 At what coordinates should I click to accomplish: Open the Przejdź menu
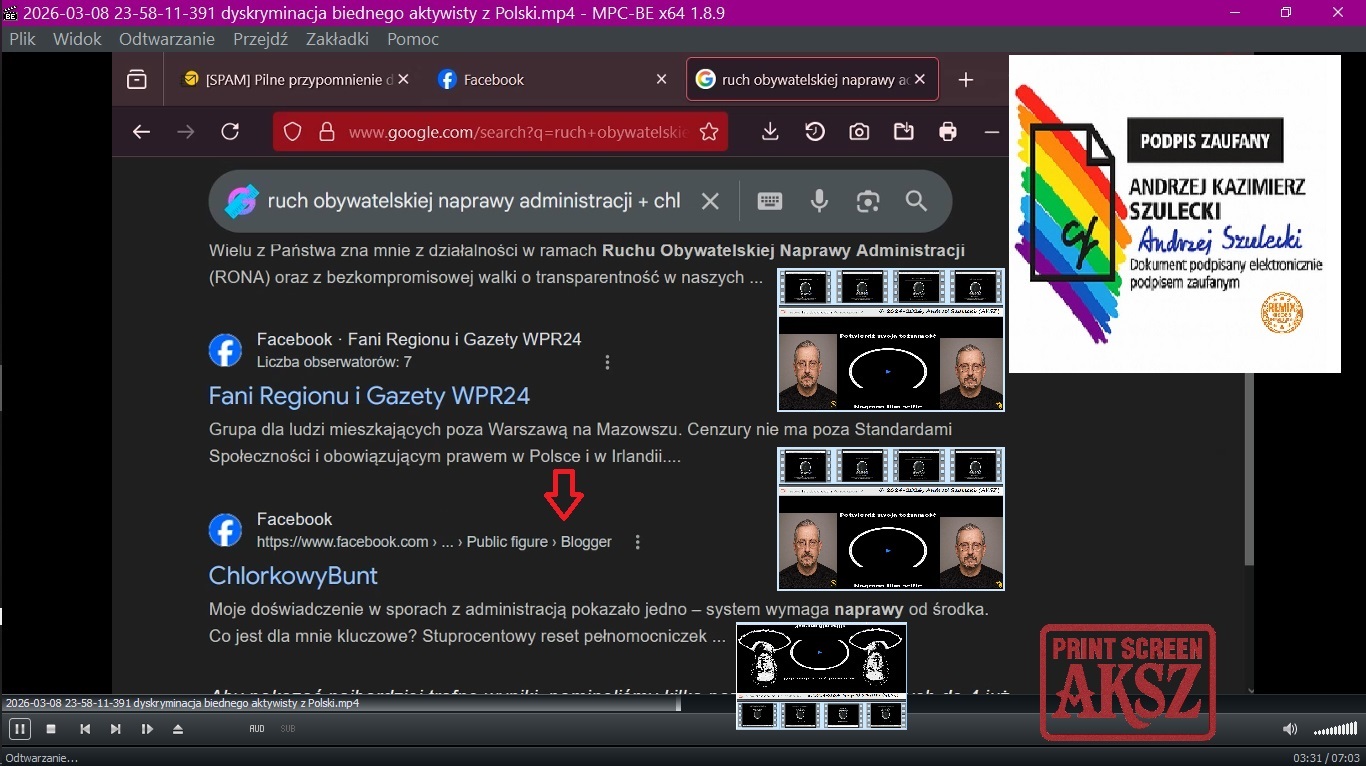(x=260, y=39)
